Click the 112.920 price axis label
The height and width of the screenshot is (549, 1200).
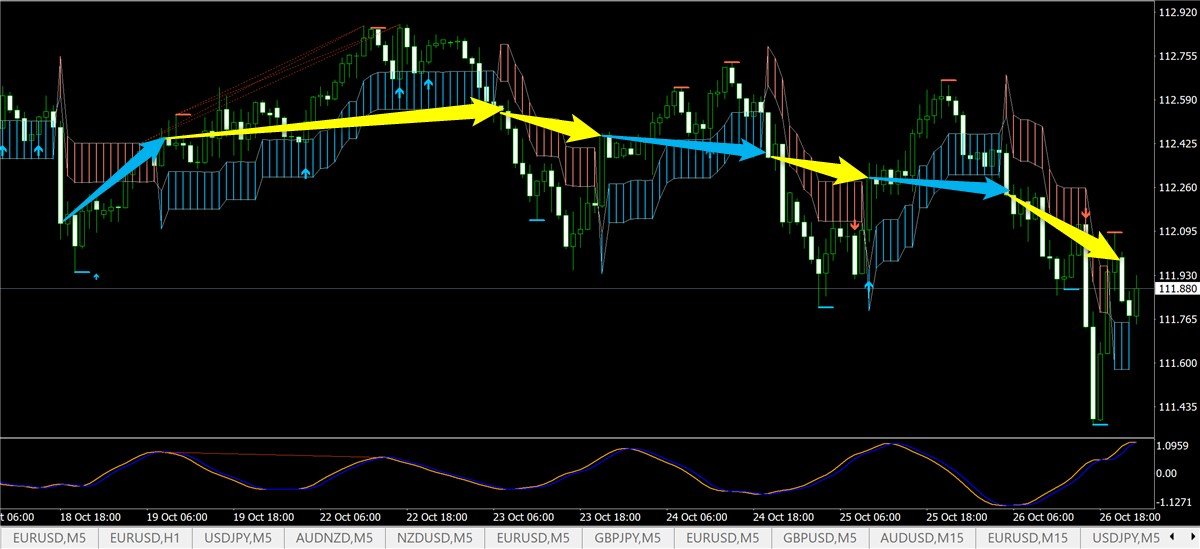click(x=1176, y=13)
